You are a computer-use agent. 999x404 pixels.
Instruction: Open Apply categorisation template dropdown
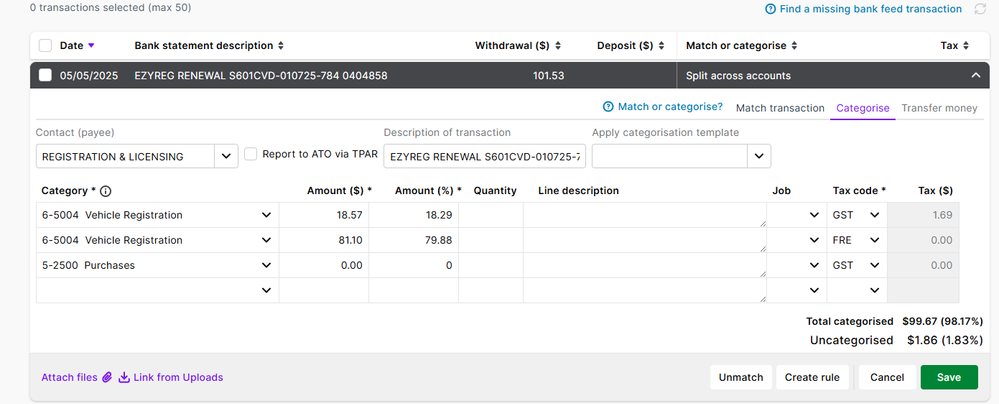pos(759,156)
